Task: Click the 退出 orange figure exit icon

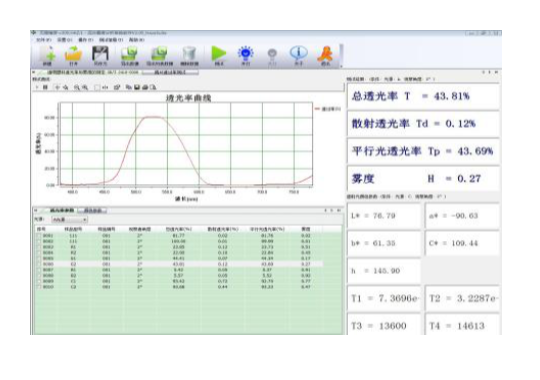Action: [x=325, y=55]
